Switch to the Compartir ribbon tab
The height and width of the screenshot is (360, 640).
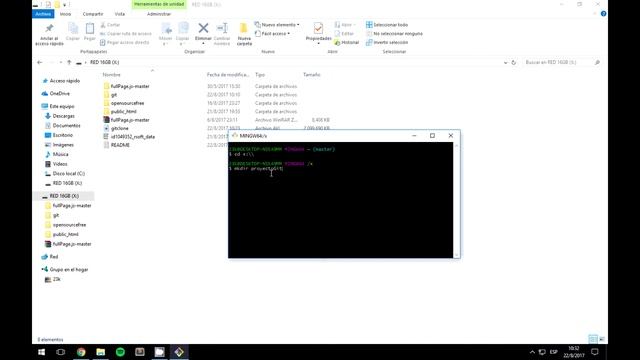point(93,14)
